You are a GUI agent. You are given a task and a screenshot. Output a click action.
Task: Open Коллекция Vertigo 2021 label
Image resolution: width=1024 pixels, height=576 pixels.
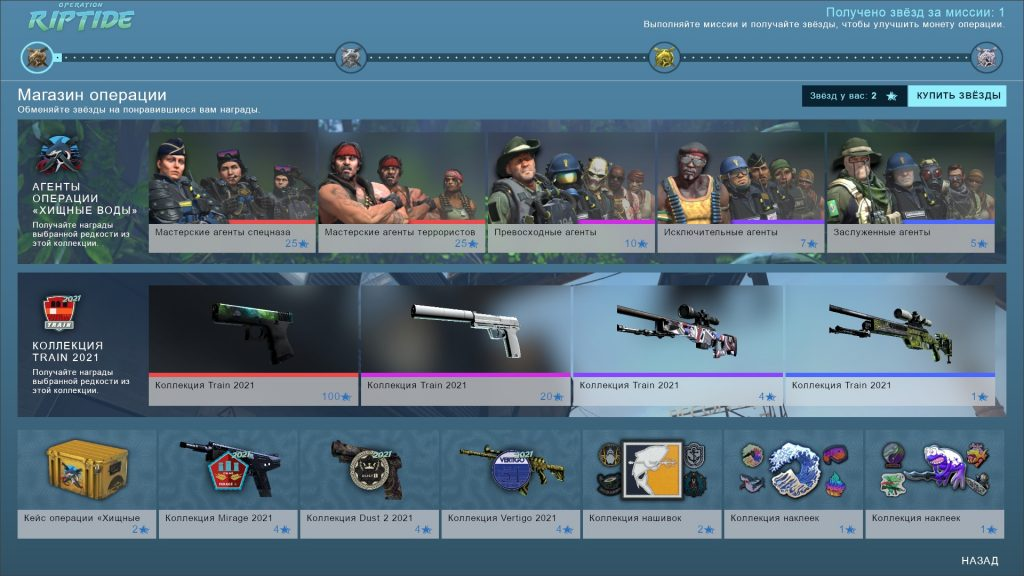point(502,518)
